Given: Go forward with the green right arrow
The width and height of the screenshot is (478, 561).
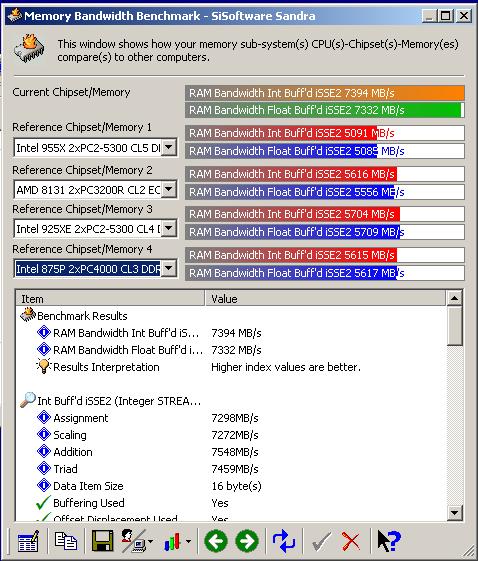Looking at the screenshot, I should (x=247, y=541).
